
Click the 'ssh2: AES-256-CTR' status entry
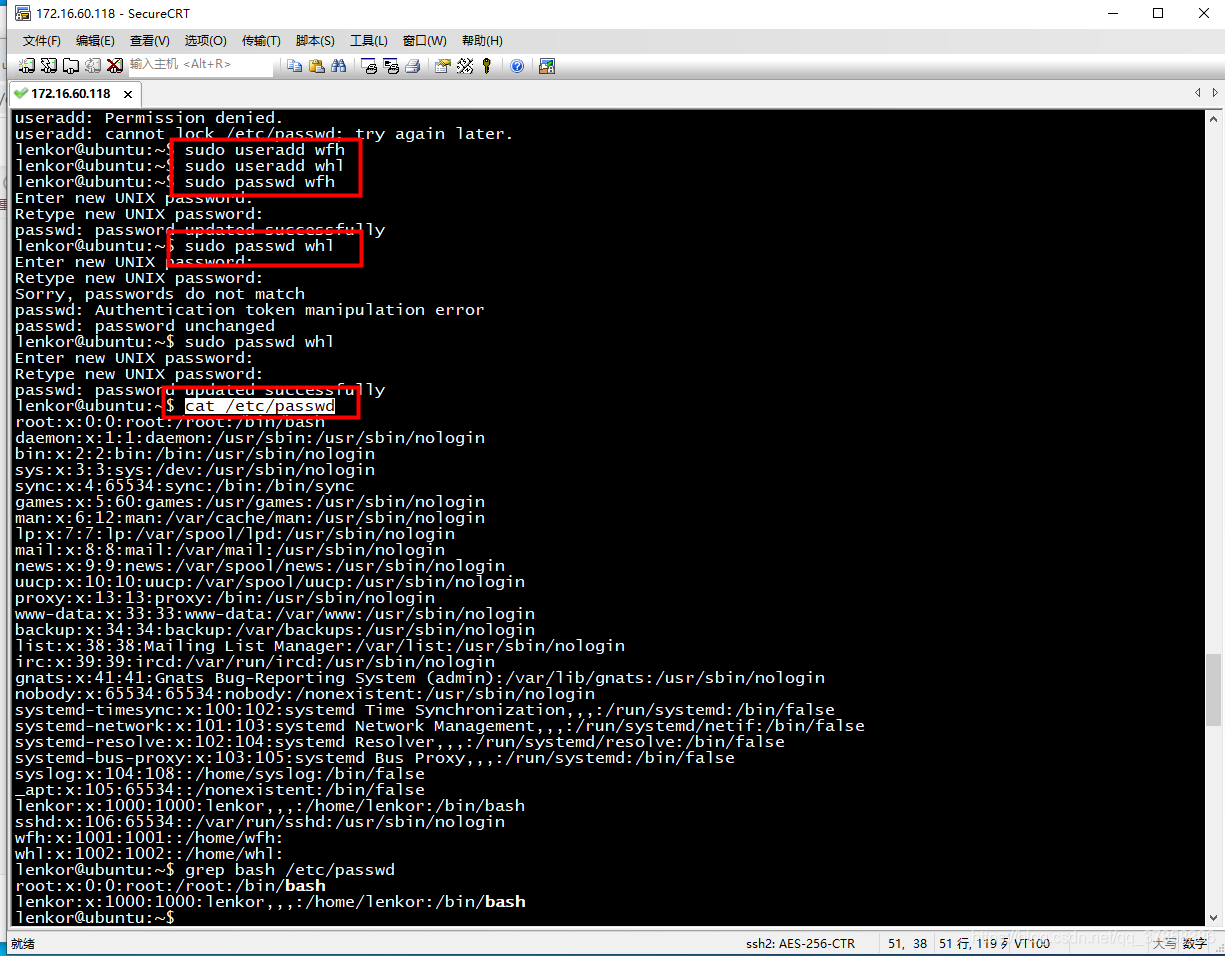click(800, 943)
